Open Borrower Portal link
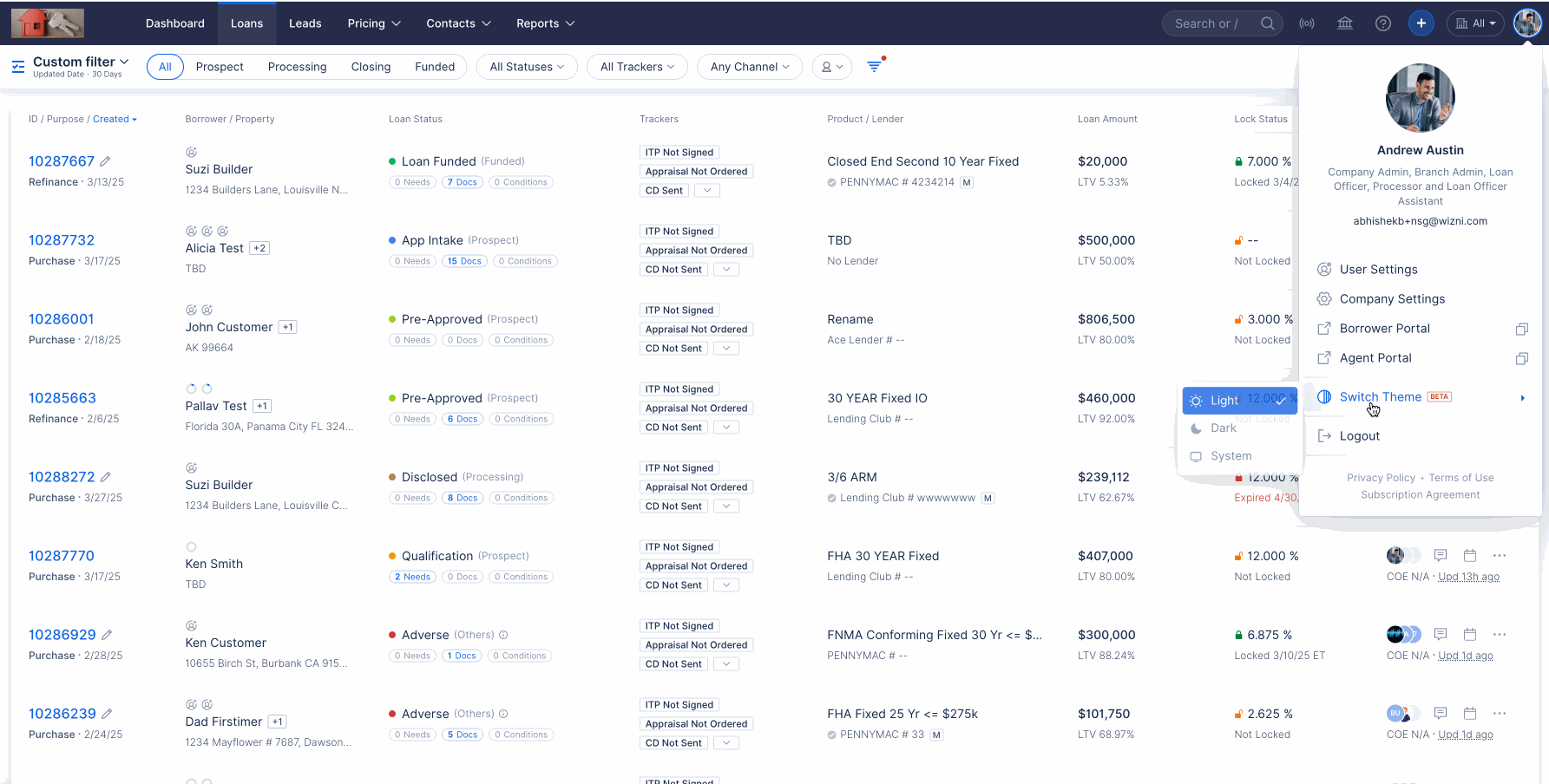Screen dimensions: 1549x784 tap(1384, 329)
